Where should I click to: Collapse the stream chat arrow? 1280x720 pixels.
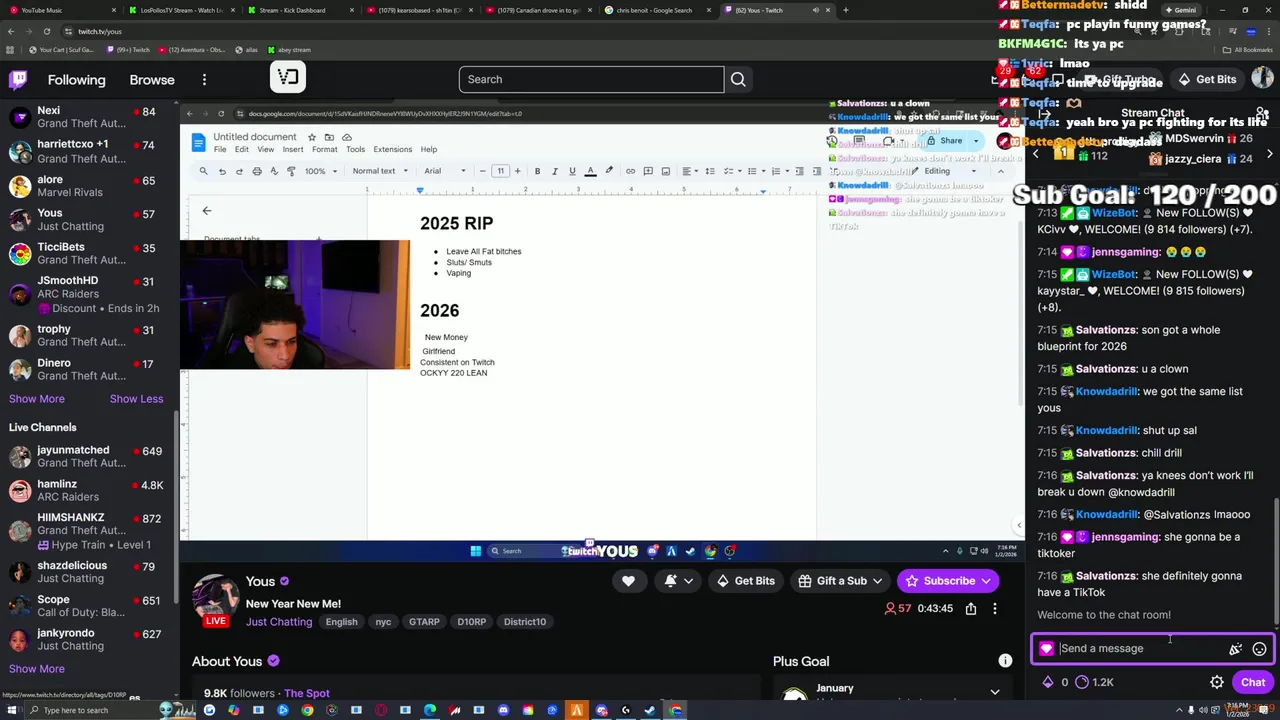(x=1044, y=114)
